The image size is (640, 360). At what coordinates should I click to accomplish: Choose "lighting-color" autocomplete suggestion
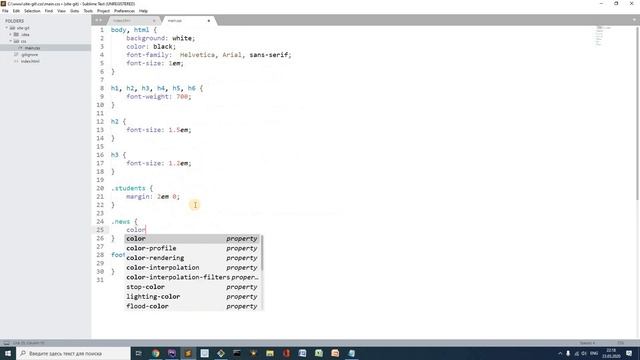tap(192, 296)
